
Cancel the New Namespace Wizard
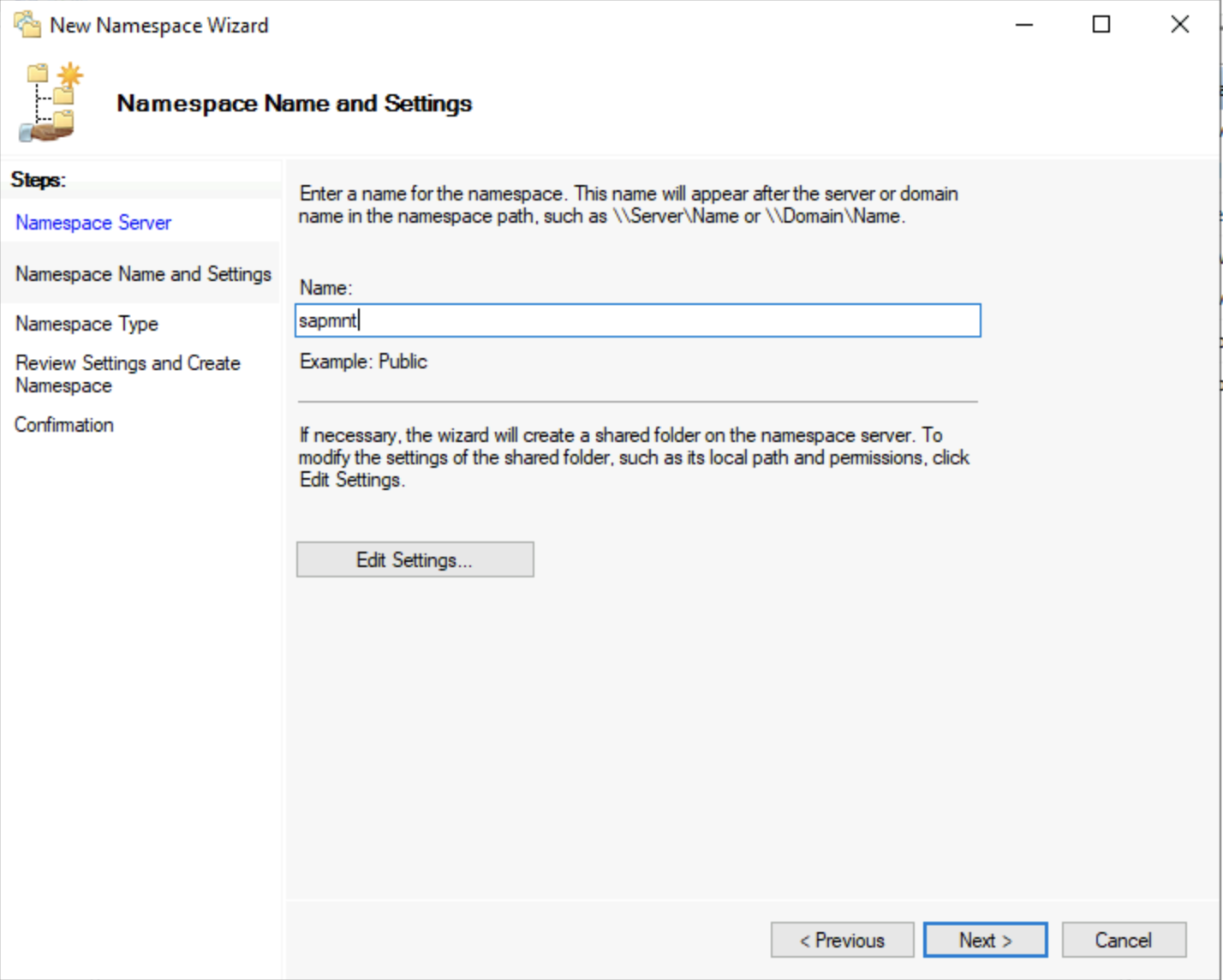(x=1124, y=940)
